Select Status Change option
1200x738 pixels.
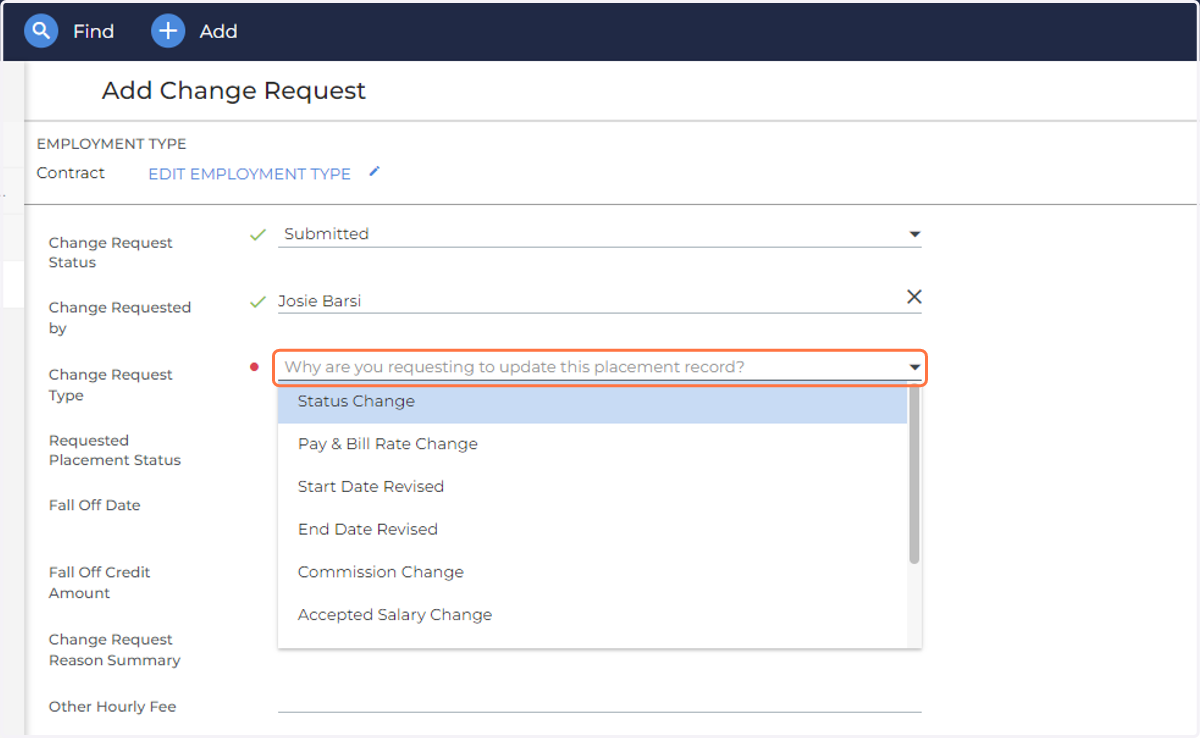tap(592, 402)
